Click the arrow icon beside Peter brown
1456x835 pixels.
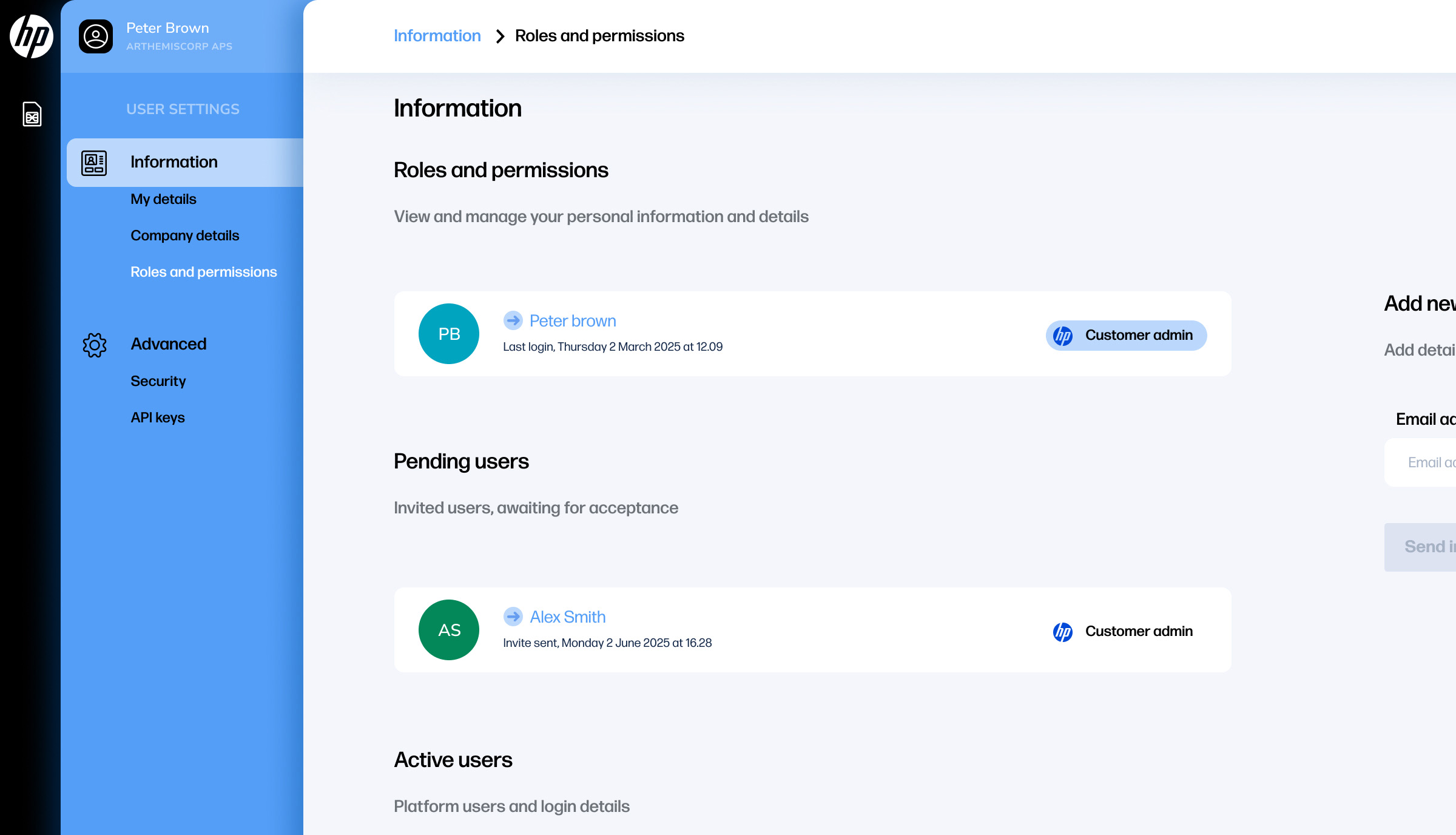(x=513, y=320)
